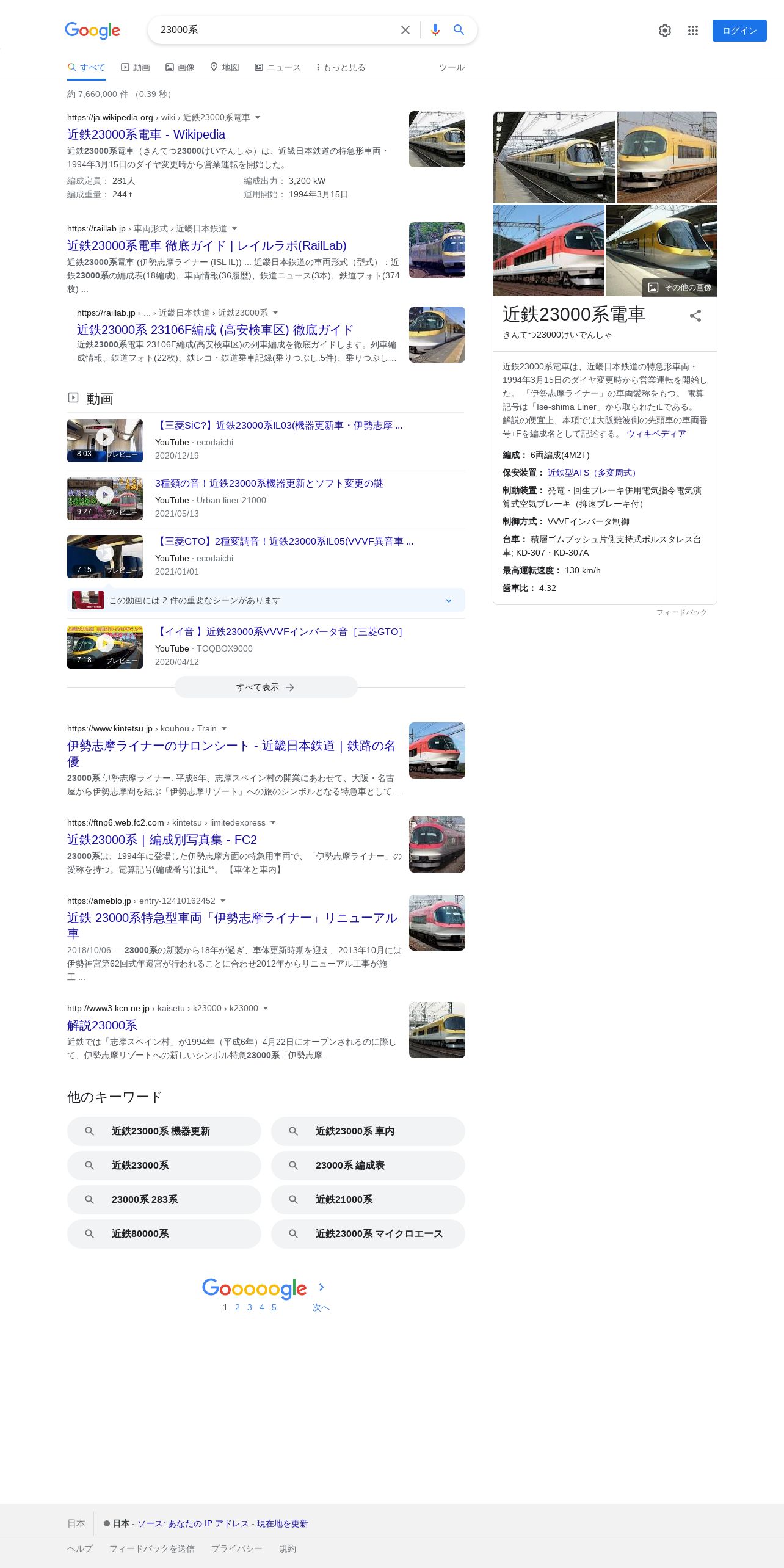The width and height of the screenshot is (784, 1568).
Task: Switch to the 画像 tab
Action: 180,67
